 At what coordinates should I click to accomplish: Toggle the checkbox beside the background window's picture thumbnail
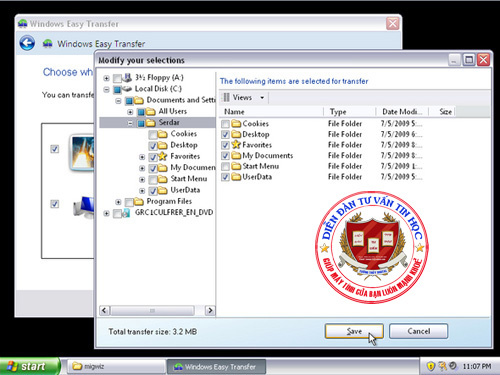pyautogui.click(x=55, y=149)
